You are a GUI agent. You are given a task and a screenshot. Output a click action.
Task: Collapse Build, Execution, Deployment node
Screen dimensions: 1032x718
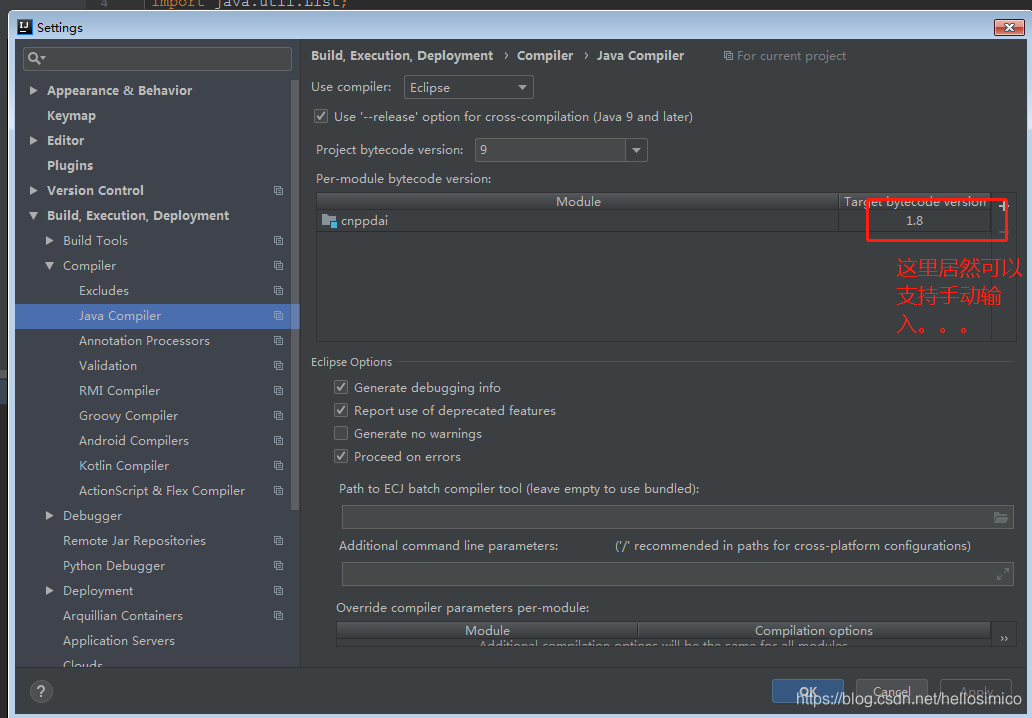(34, 215)
